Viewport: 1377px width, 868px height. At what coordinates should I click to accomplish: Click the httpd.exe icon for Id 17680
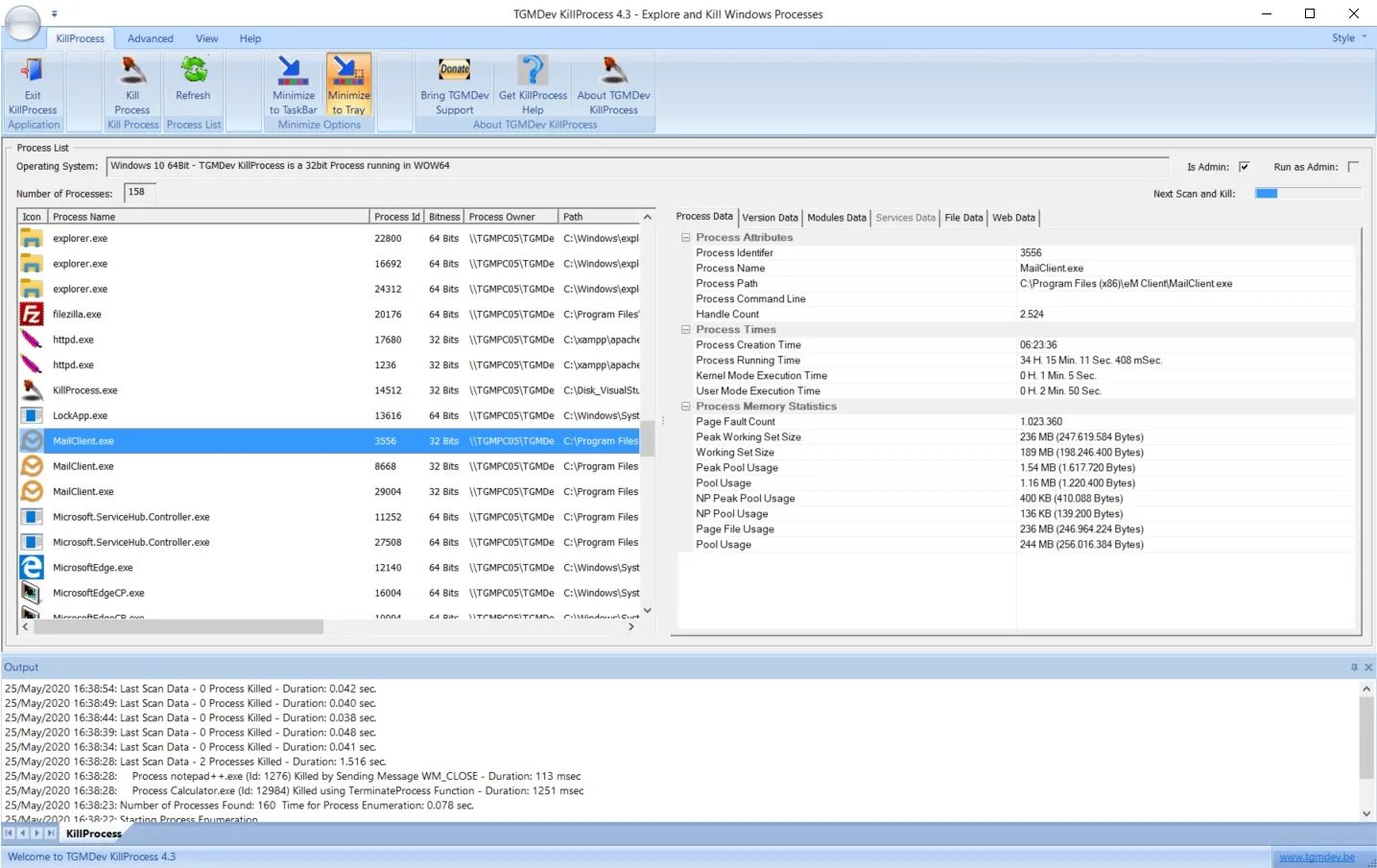pos(32,340)
